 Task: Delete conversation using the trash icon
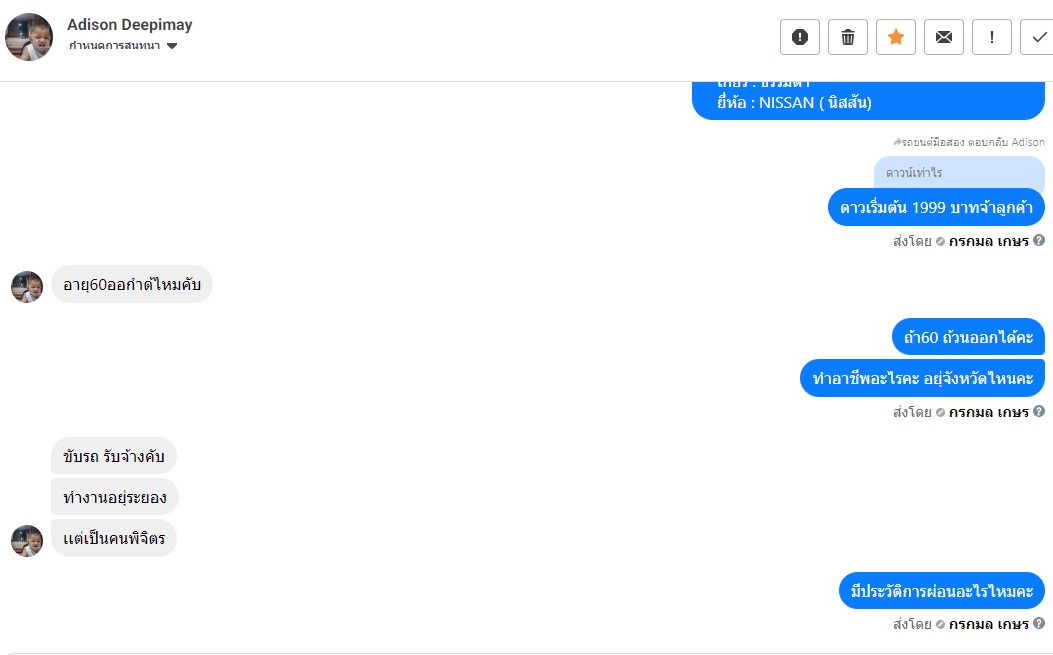point(848,37)
